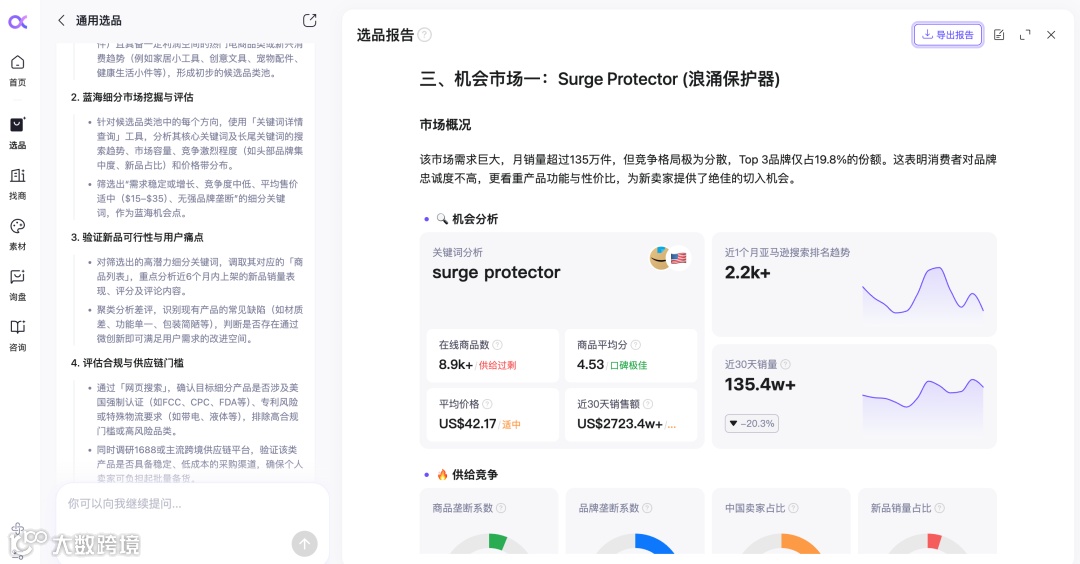Image resolution: width=1080 pixels, height=564 pixels.
Task: Click the US$42.17 average price value
Action: [x=467, y=424]
